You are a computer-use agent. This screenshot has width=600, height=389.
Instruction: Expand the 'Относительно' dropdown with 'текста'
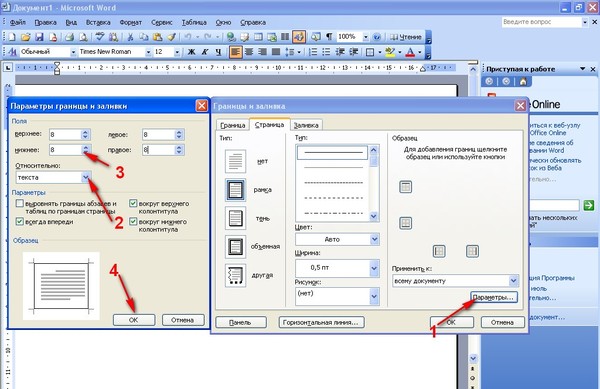tap(86, 177)
